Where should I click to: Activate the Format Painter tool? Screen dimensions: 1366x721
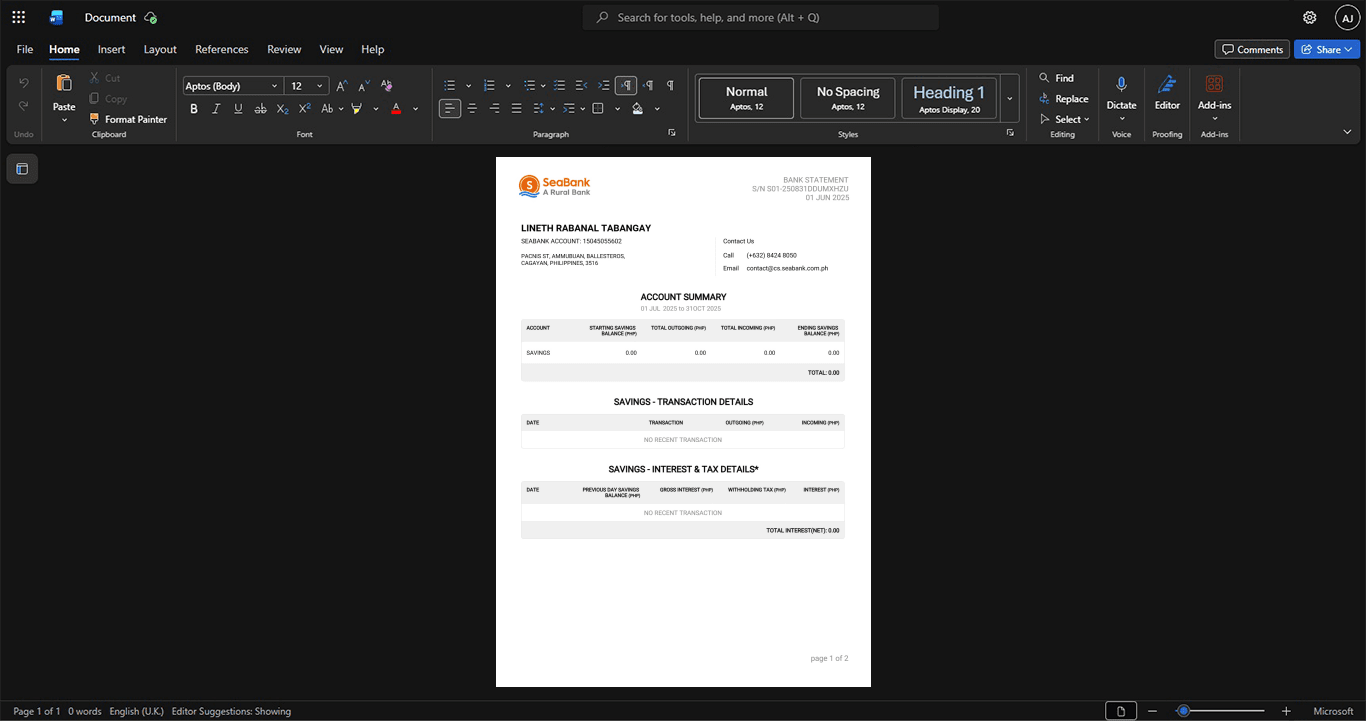127,119
